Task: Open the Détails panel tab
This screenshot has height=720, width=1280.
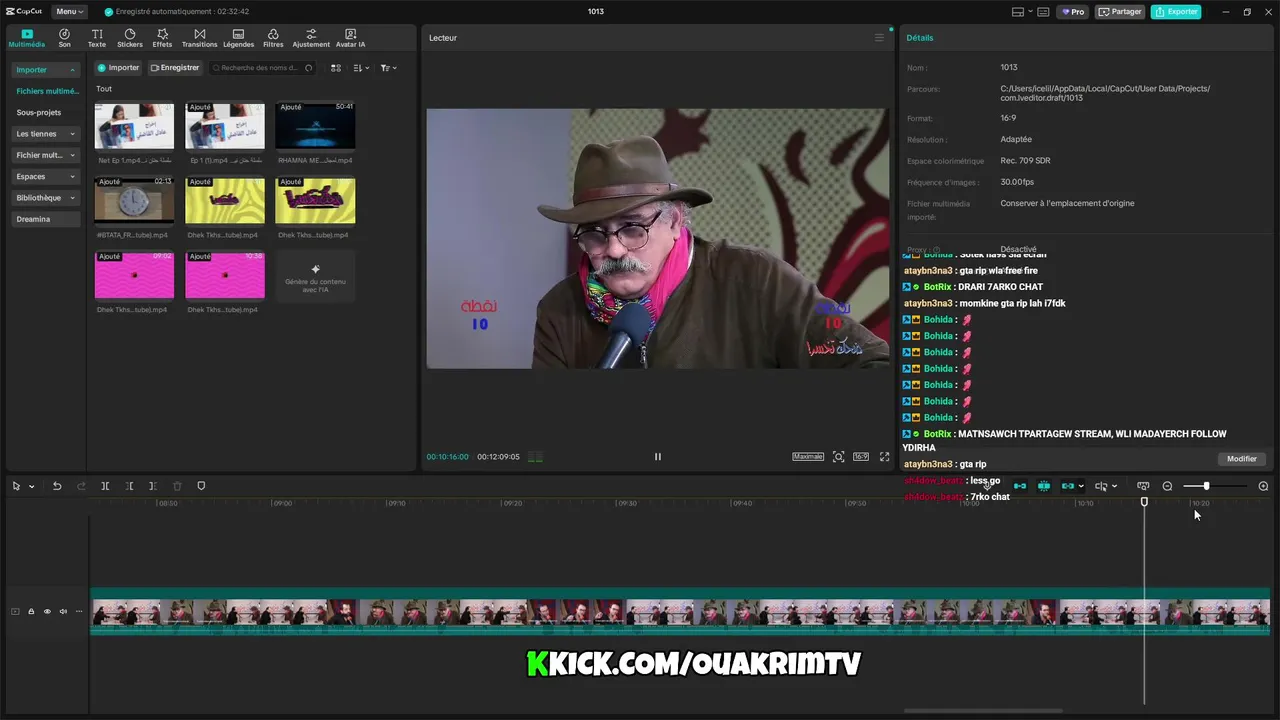Action: coord(919,38)
